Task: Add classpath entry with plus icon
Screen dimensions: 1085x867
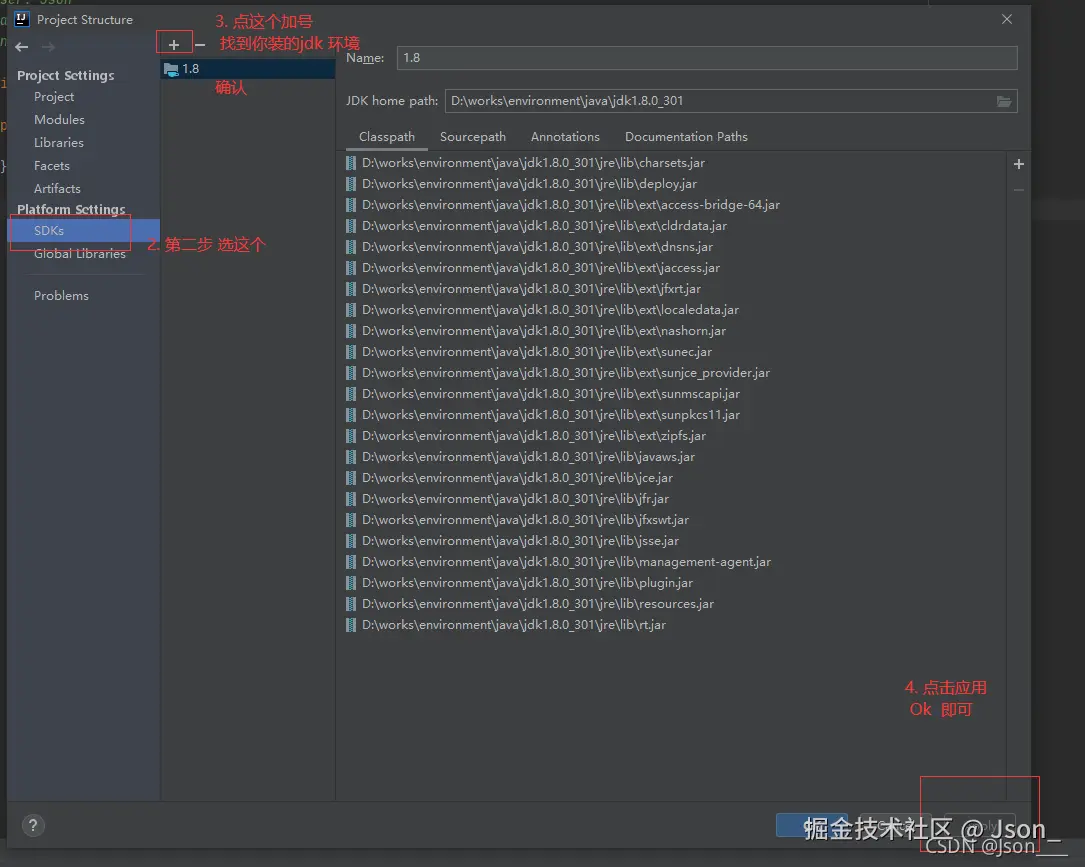Action: point(1019,164)
